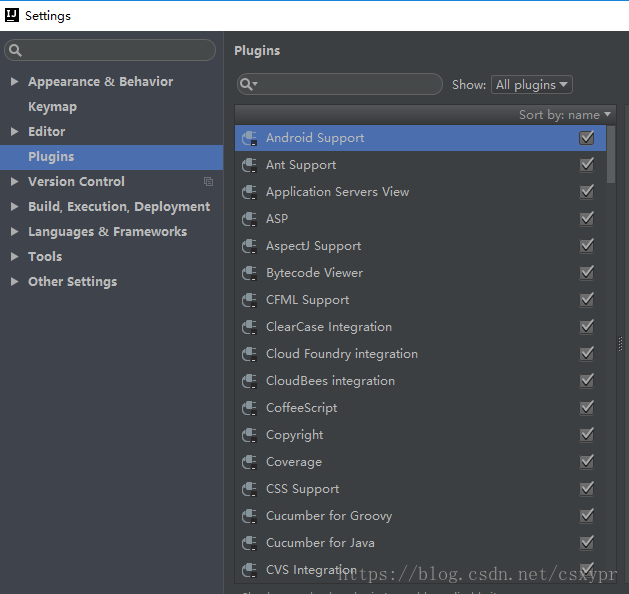
Task: Click the project-level icon beside Version Control
Action: (x=208, y=182)
